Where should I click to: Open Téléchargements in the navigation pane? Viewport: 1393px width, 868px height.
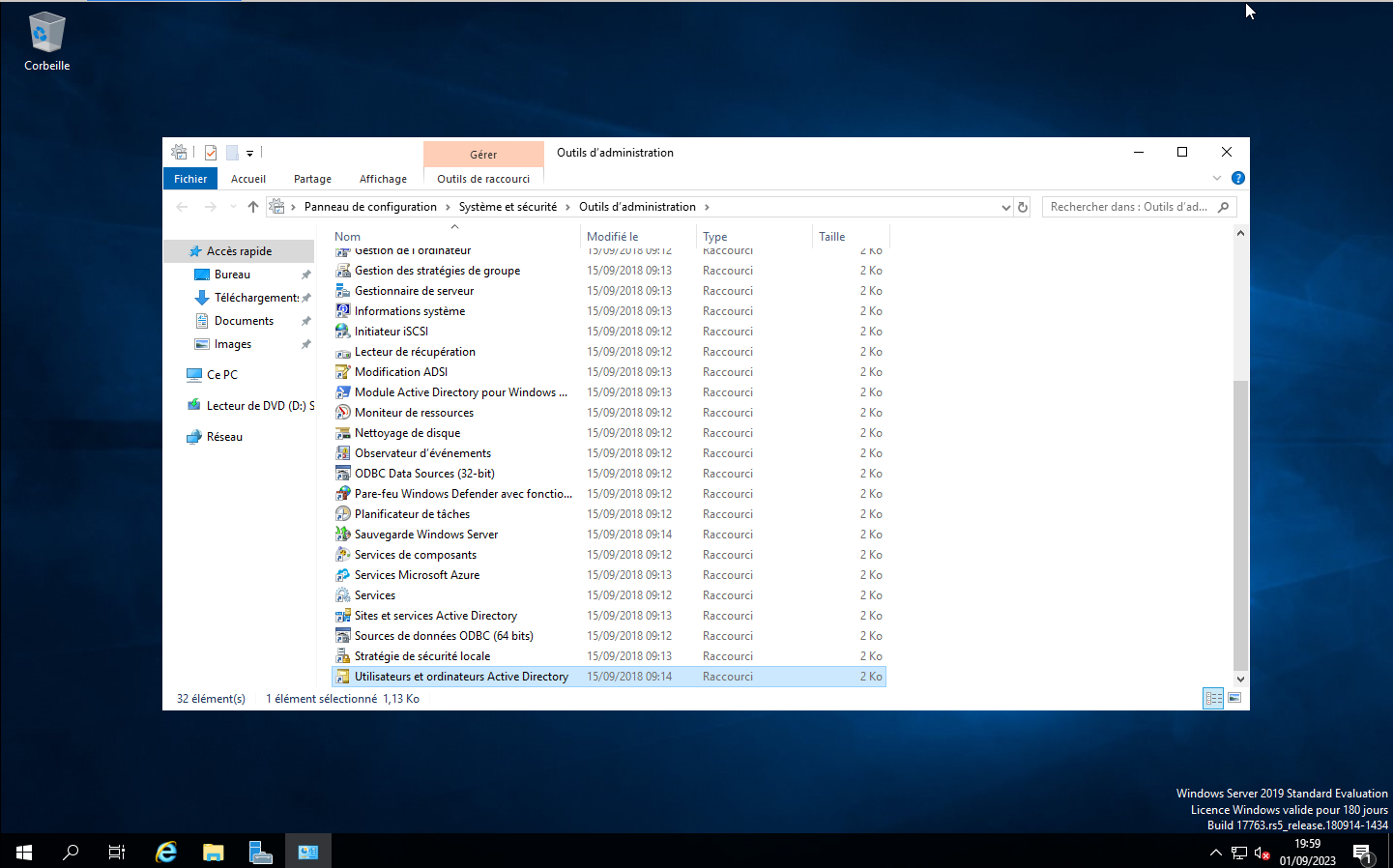[257, 298]
